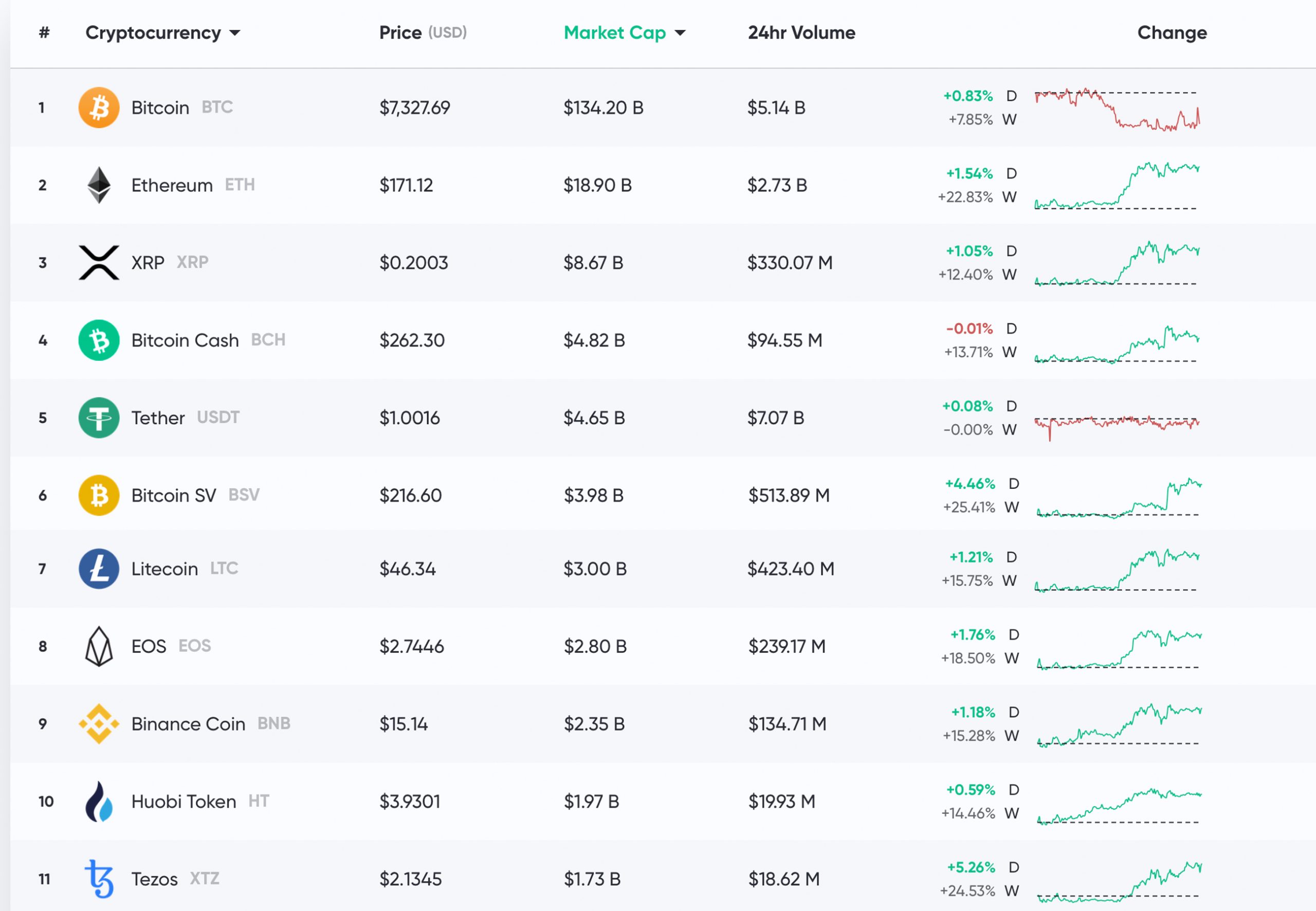Click Tether volume $7.07 B

point(776,418)
